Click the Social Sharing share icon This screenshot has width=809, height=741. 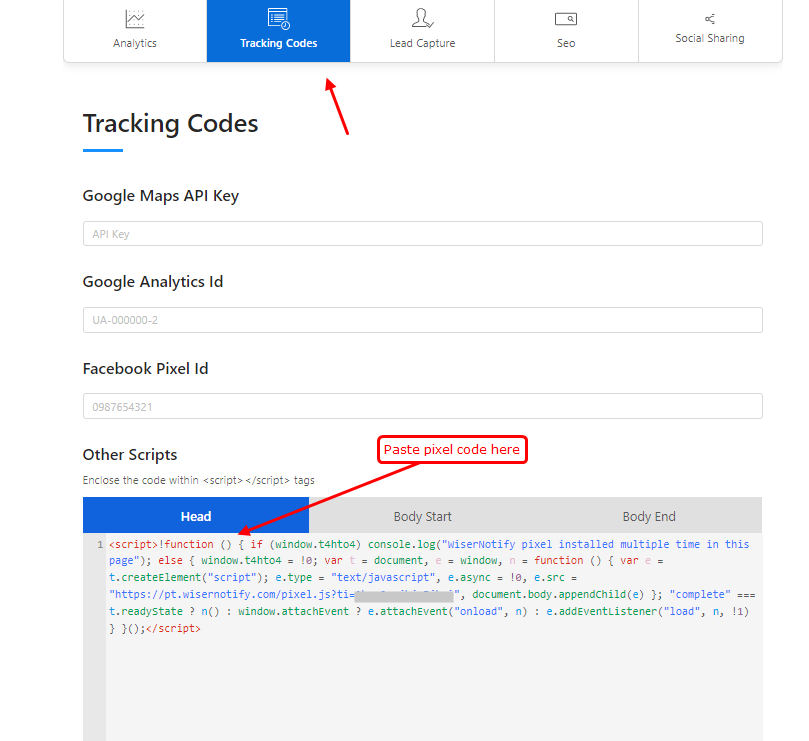(x=710, y=19)
